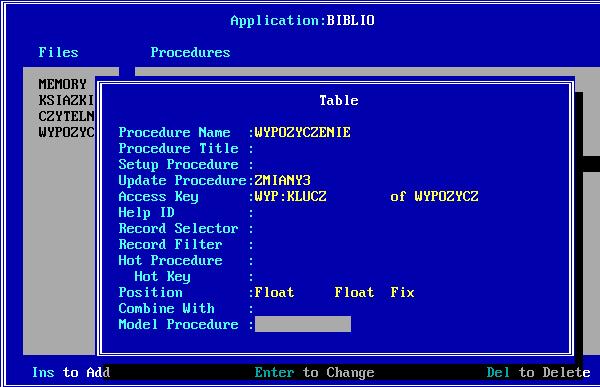Select the CZYTELN file in Files list
600x387 pixels.
66,116
